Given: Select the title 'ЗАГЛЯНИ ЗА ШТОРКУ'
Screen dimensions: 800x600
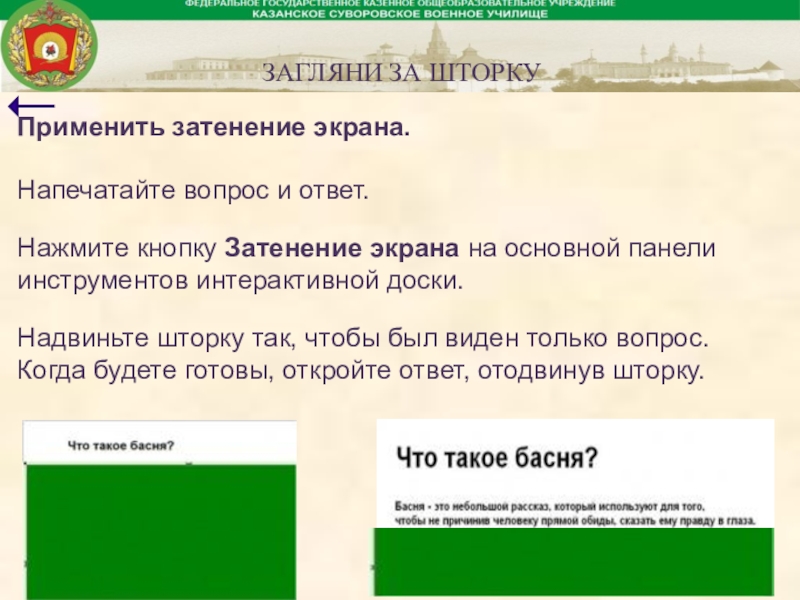Looking at the screenshot, I should (x=401, y=72).
